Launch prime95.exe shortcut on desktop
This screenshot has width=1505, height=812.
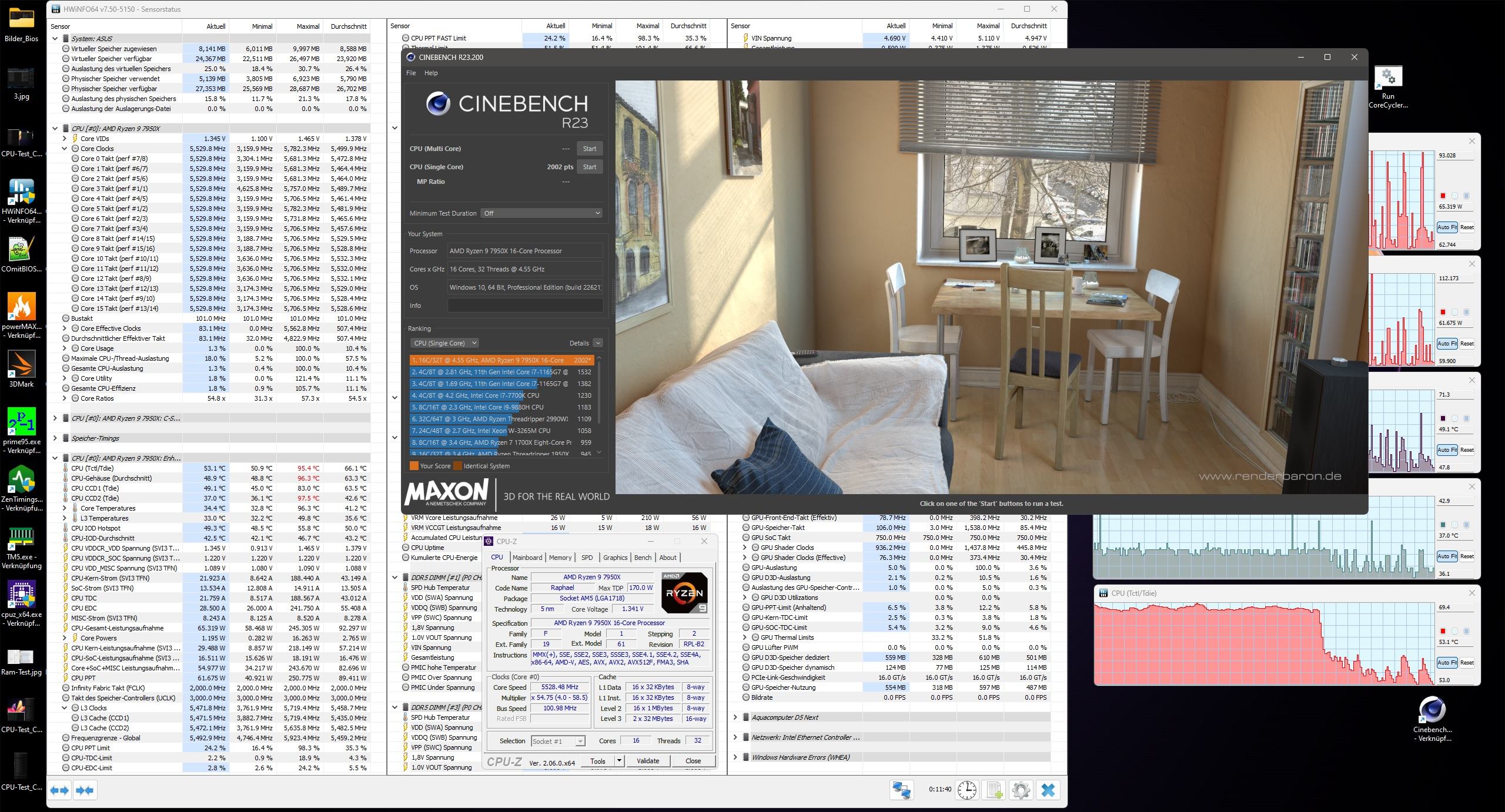[x=21, y=431]
